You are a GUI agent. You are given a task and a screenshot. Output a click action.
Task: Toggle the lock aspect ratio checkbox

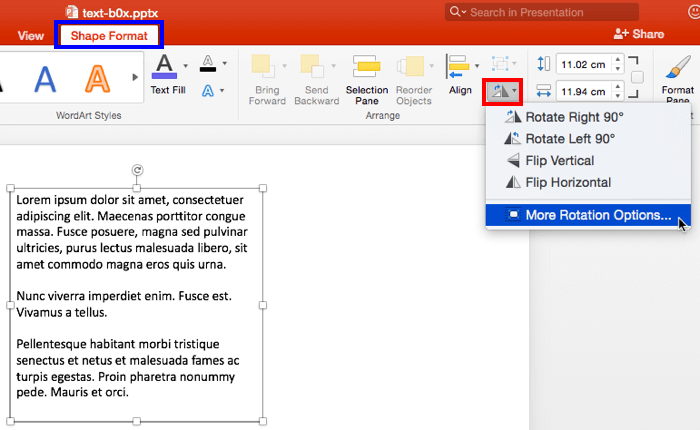click(637, 77)
